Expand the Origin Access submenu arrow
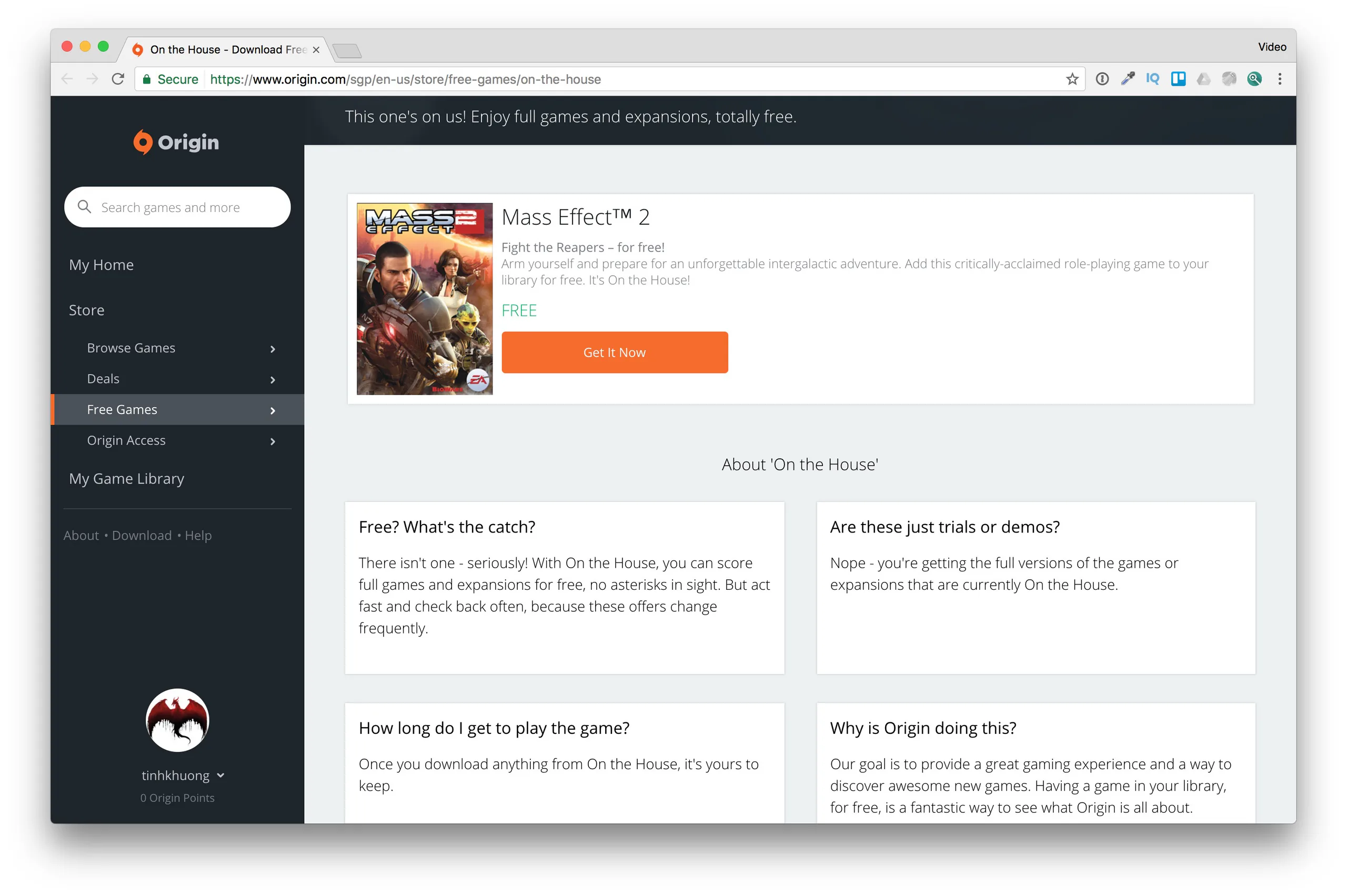The width and height of the screenshot is (1347, 896). coord(273,441)
